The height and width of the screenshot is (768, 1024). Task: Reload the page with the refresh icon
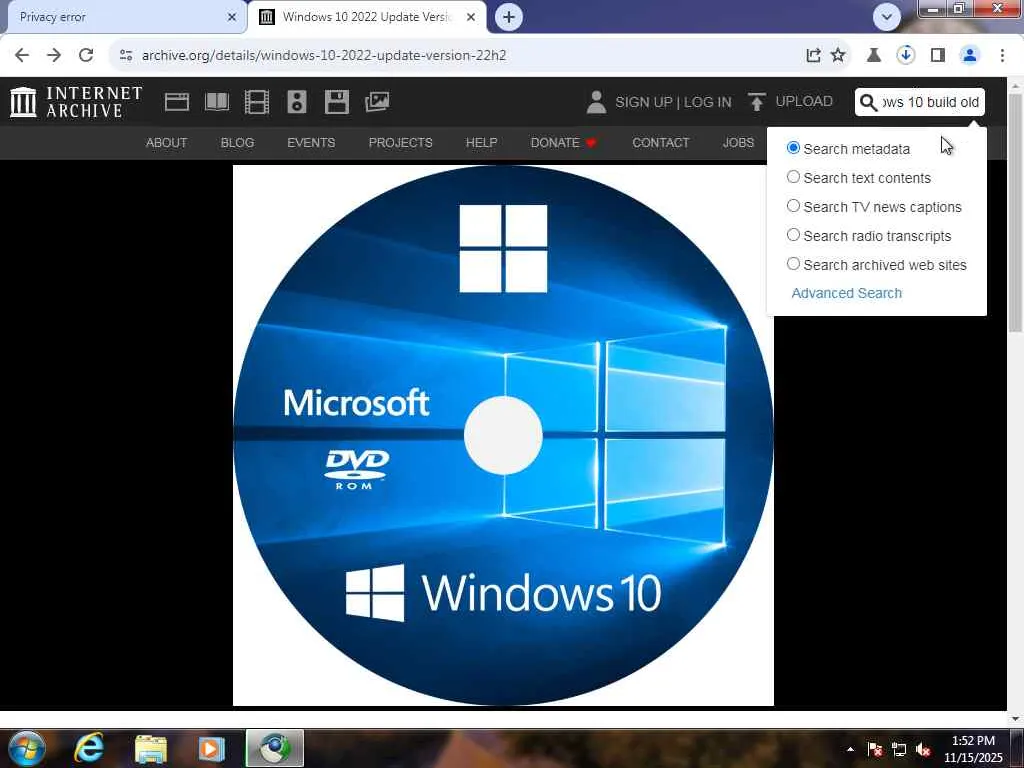[86, 55]
